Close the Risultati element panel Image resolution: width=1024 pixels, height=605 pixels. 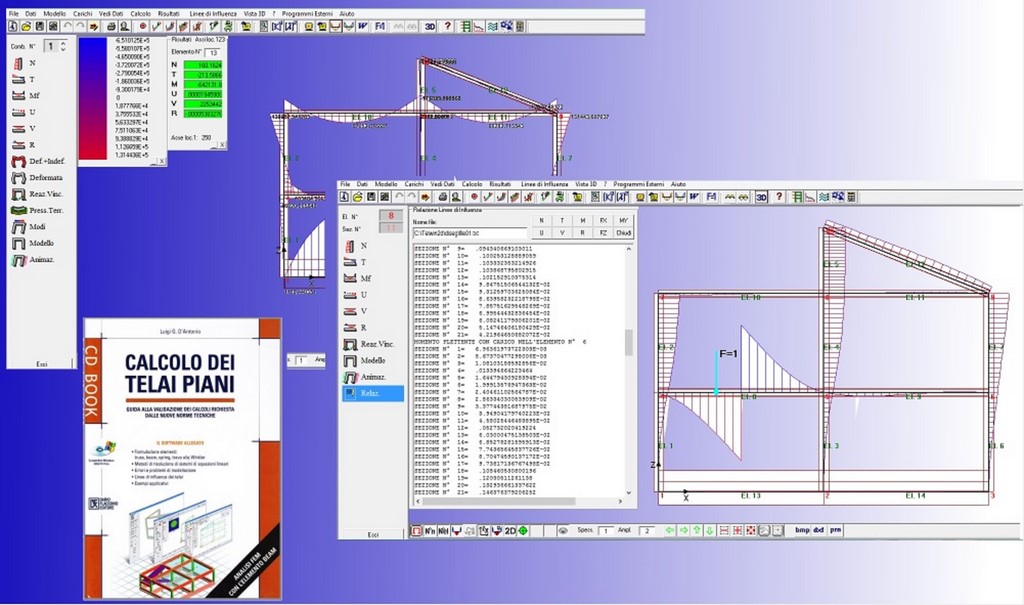[221, 145]
